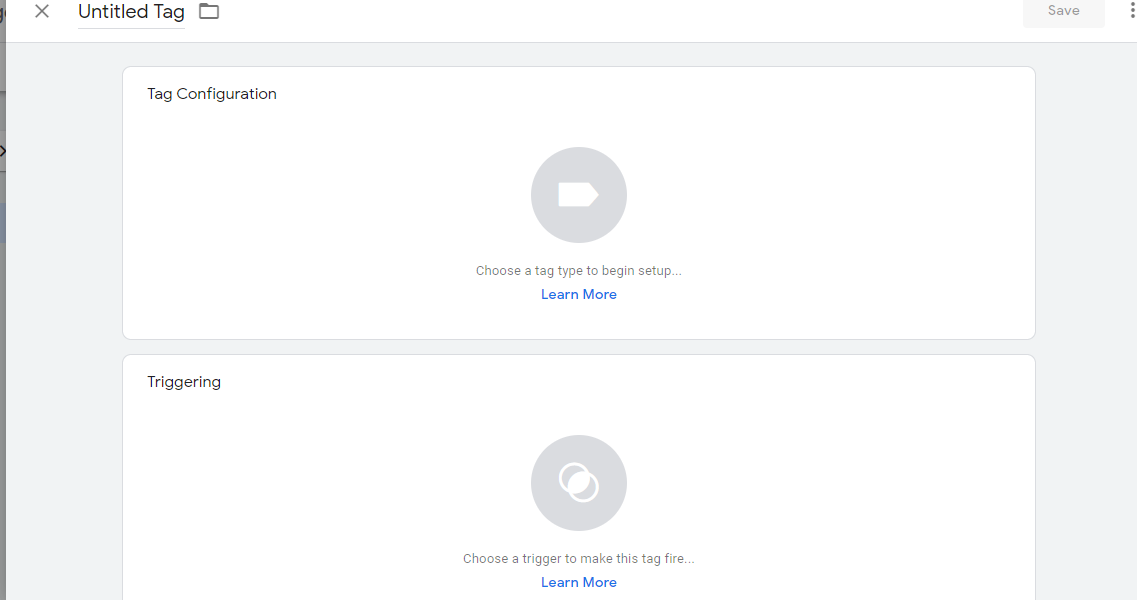This screenshot has width=1137, height=600.
Task: Click gray gap between the two cards
Action: click(x=579, y=348)
